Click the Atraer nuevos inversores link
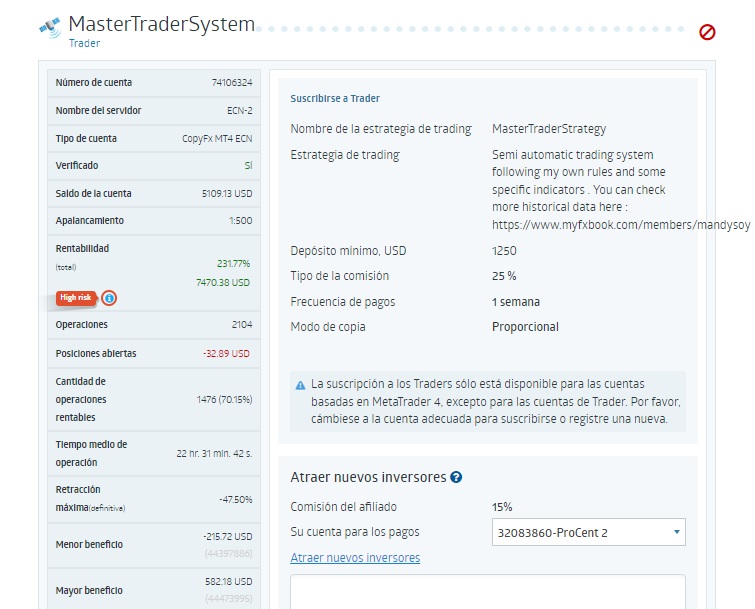This screenshot has height=609, width=755. tap(355, 557)
